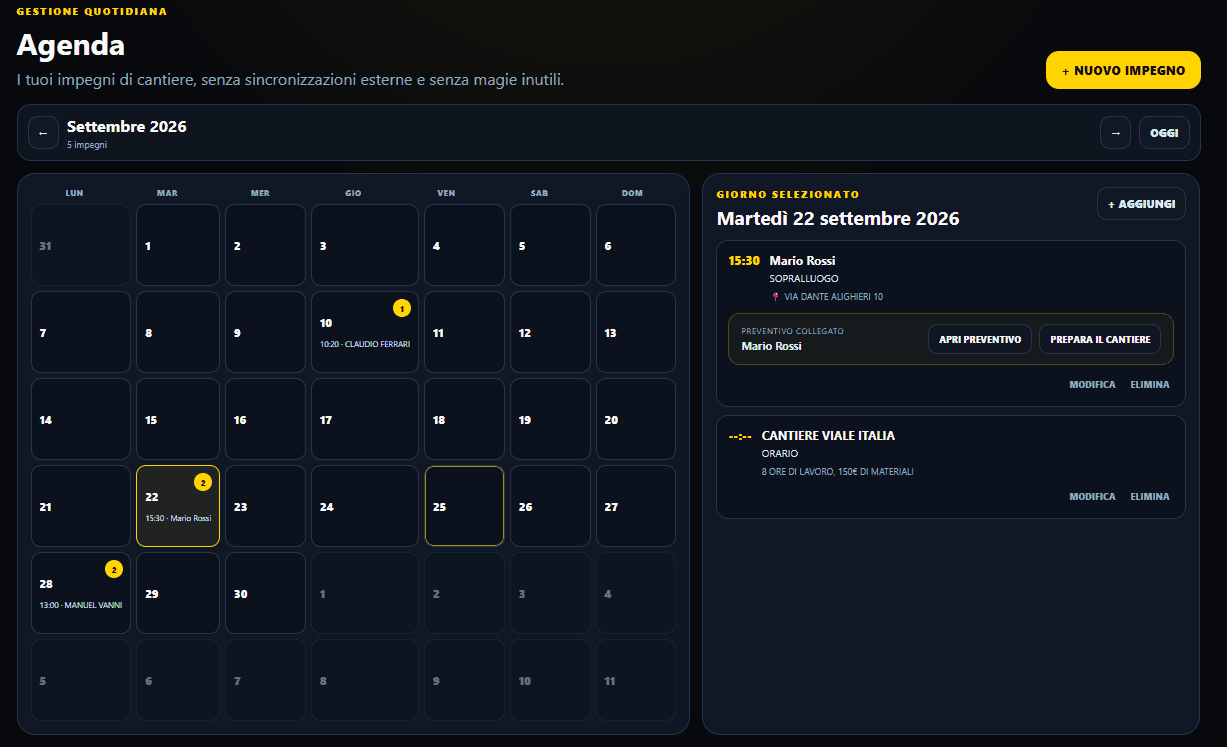This screenshot has width=1227, height=747.
Task: Click the '5 impegni' count text
Action: pos(87,145)
